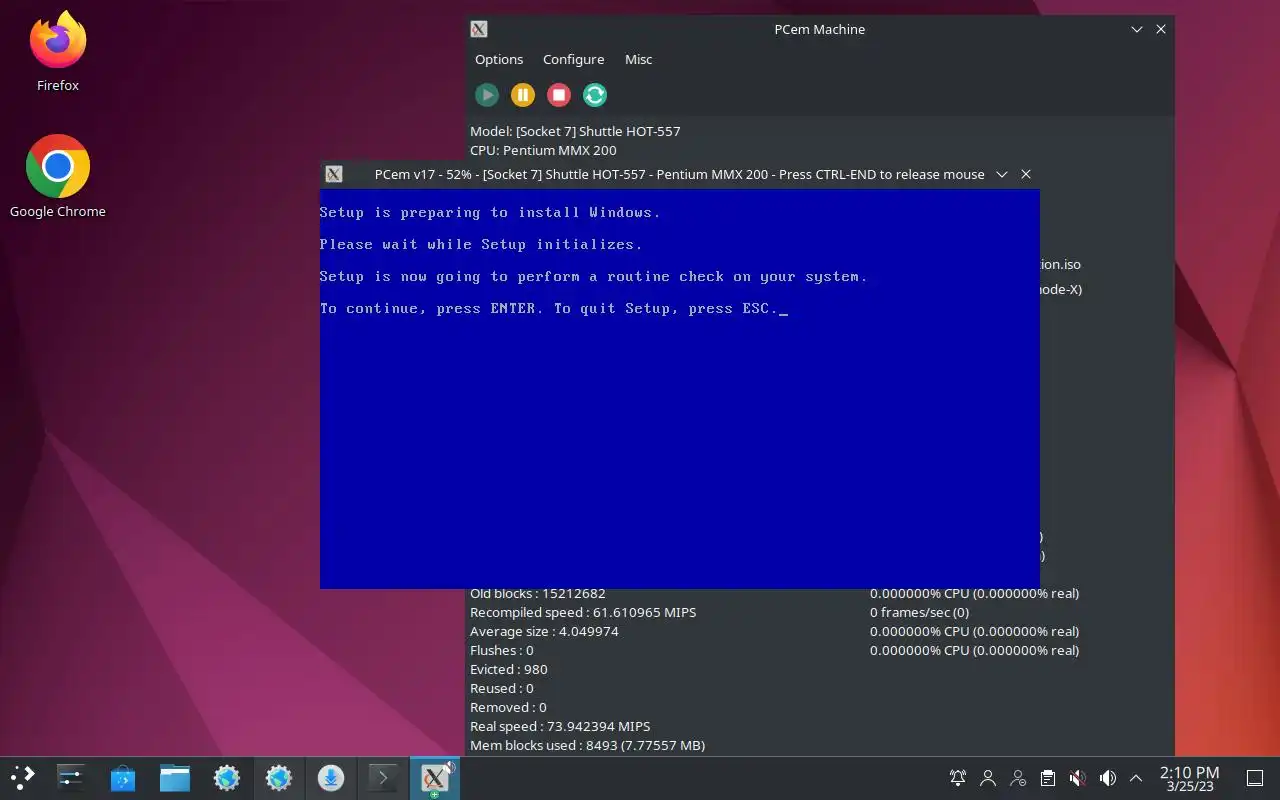Image resolution: width=1280 pixels, height=800 pixels.
Task: Open the Options menu in PCem Machine
Action: tap(499, 59)
